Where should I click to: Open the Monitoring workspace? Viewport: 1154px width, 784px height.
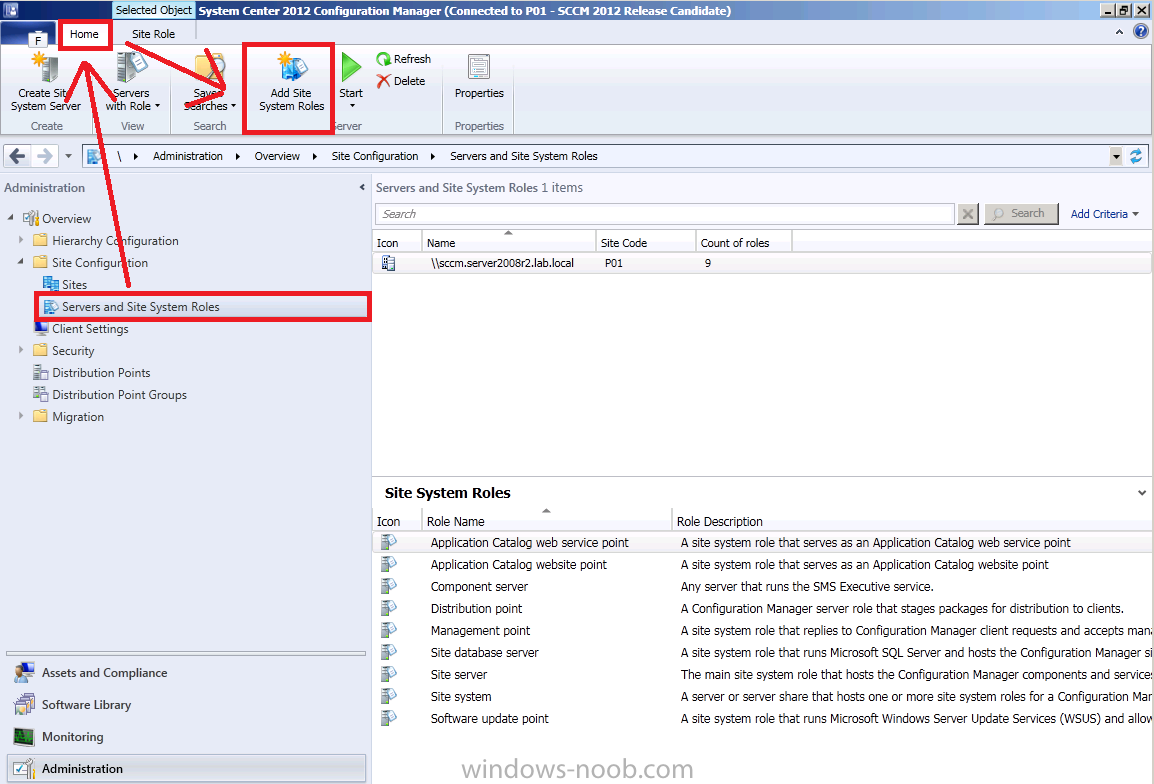point(185,737)
